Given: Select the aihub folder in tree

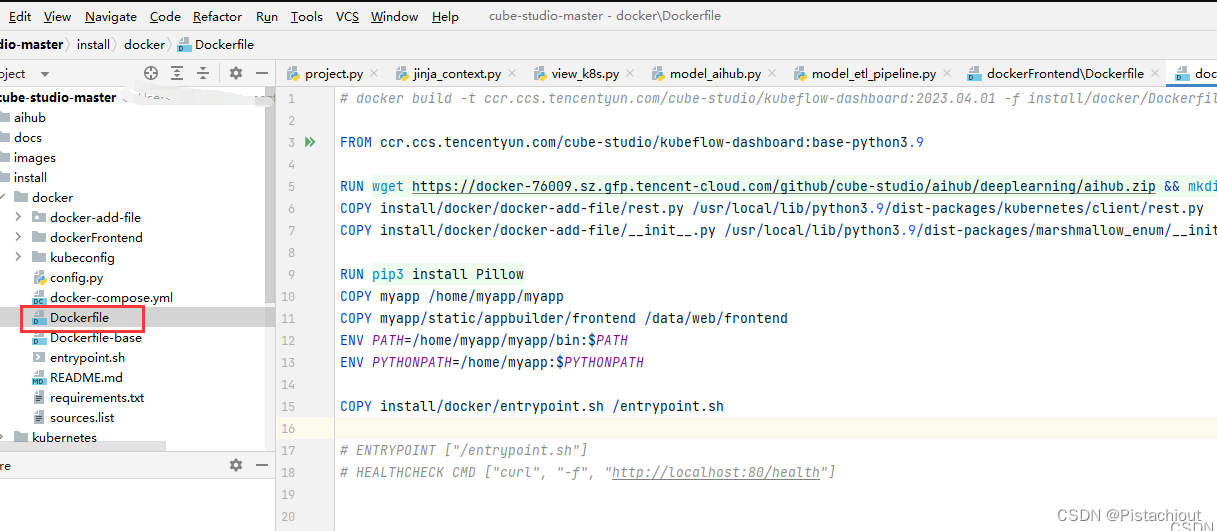Looking at the screenshot, I should pos(30,117).
